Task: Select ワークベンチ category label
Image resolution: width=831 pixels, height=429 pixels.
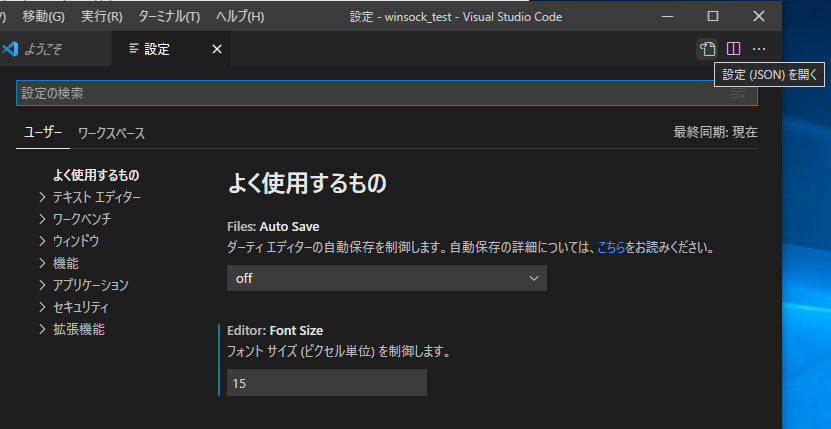Action: pos(82,219)
